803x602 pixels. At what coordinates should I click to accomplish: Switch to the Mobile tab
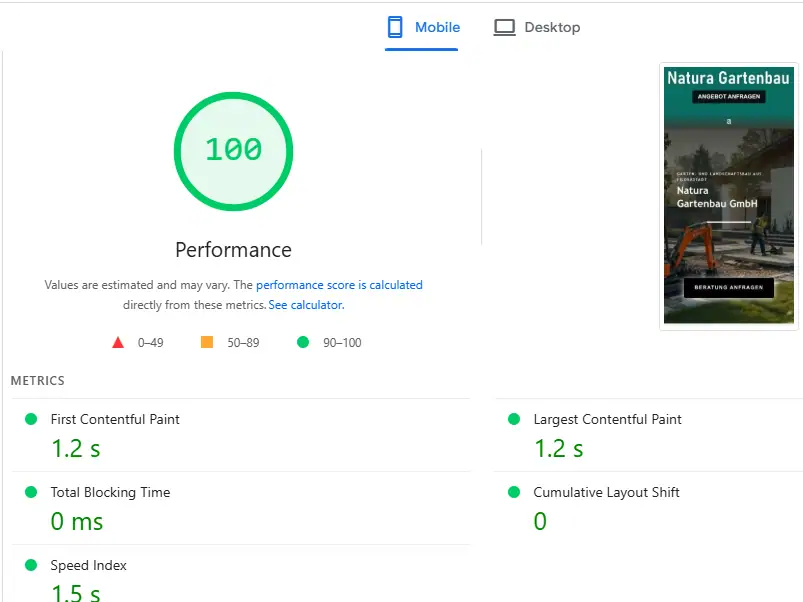point(423,27)
